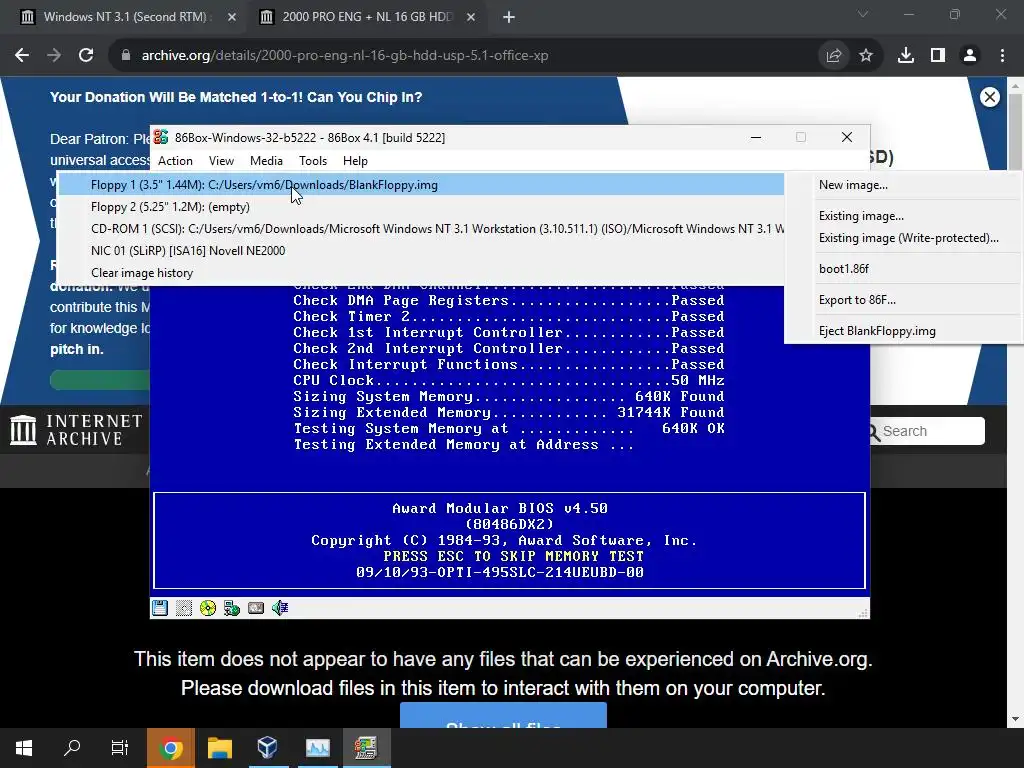The image size is (1024, 768).
Task: Open Chrome three-dot menu
Action: [1002, 56]
